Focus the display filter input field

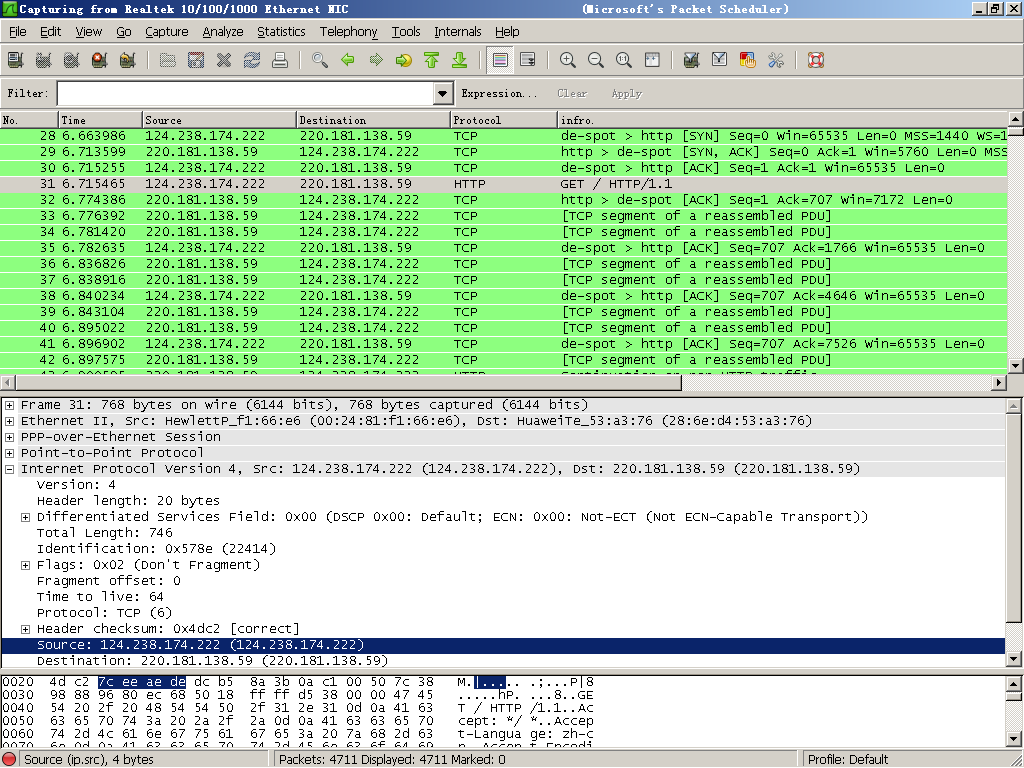pos(246,93)
